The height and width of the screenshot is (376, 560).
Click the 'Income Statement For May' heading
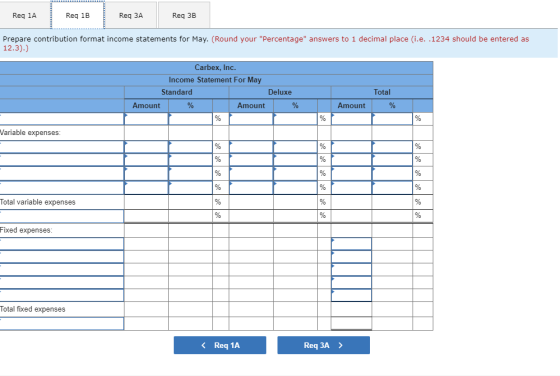[x=215, y=80]
